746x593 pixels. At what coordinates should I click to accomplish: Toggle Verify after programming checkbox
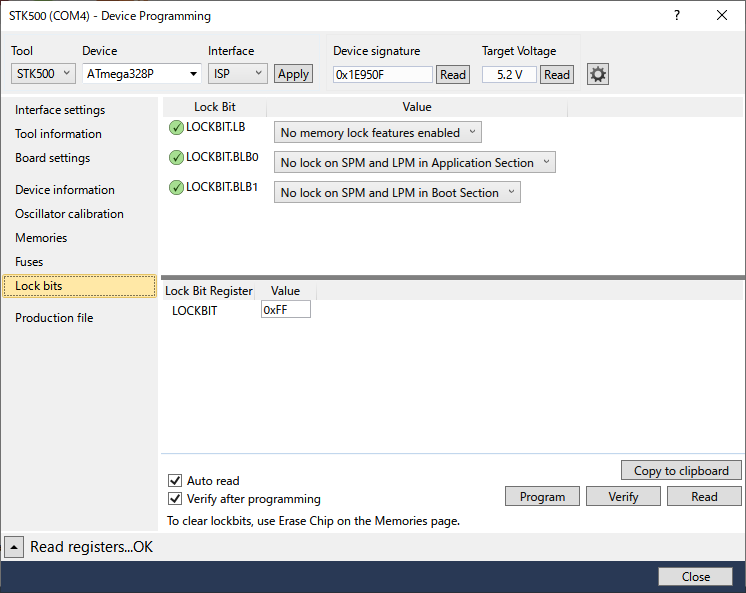(175, 498)
